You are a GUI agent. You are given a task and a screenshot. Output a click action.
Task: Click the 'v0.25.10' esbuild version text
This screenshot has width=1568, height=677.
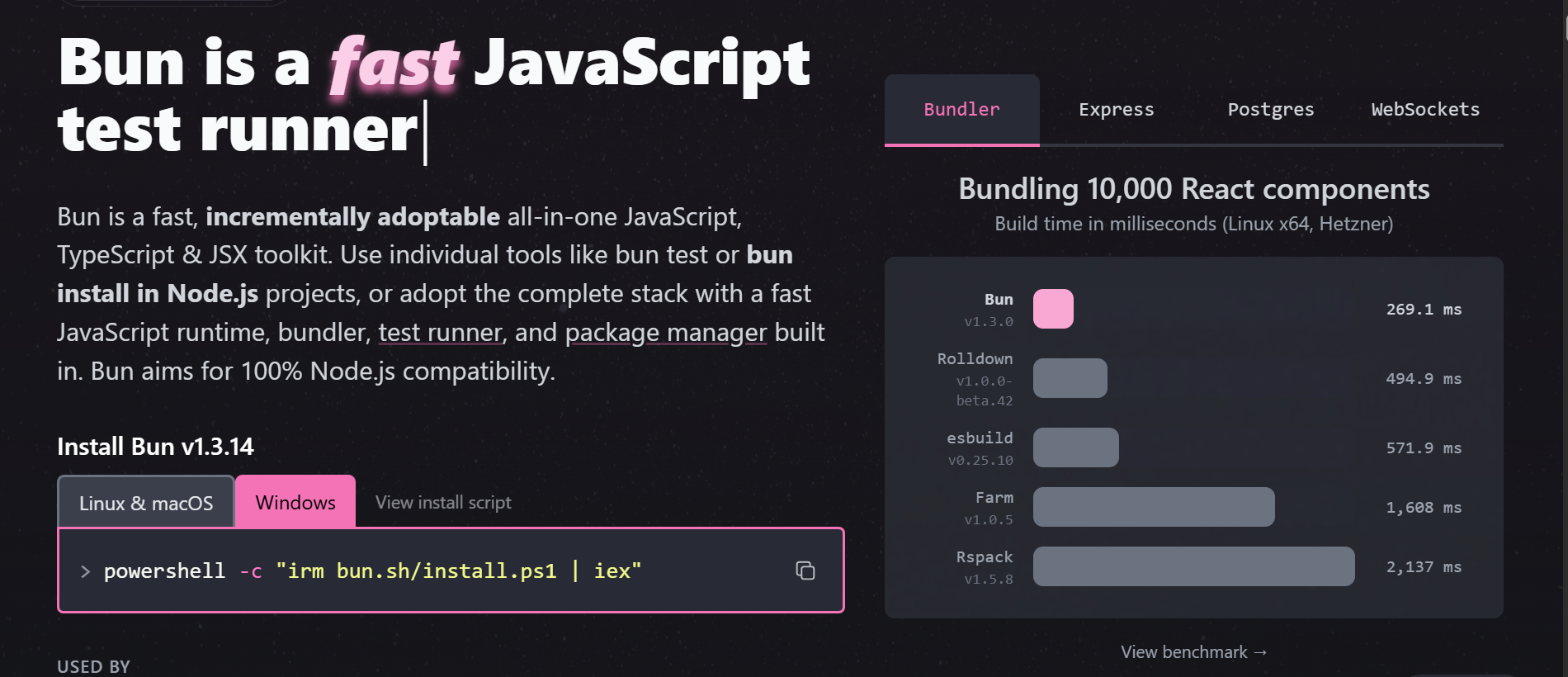(980, 461)
